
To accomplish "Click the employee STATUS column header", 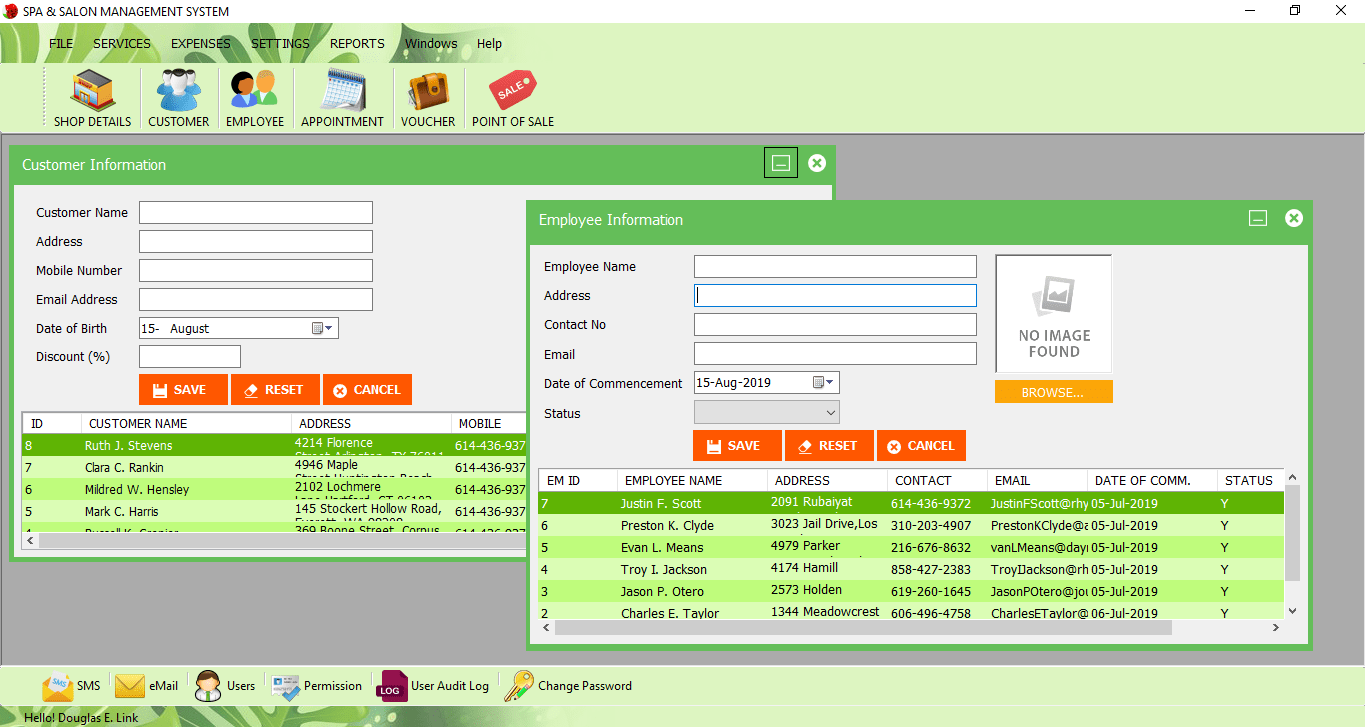I will [x=1250, y=480].
